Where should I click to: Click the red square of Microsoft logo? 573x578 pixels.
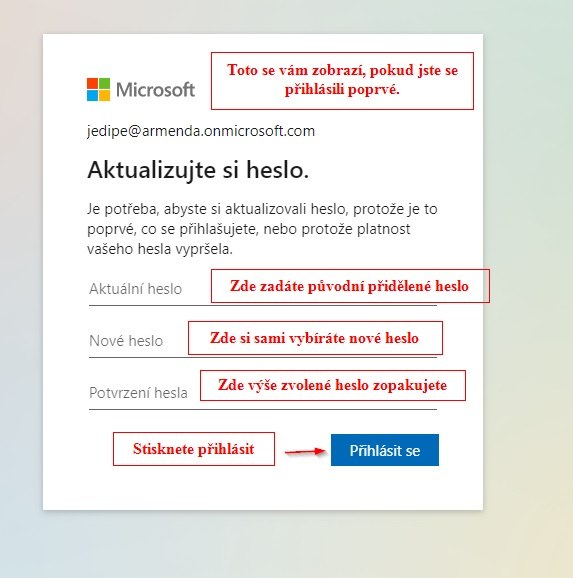tap(93, 83)
